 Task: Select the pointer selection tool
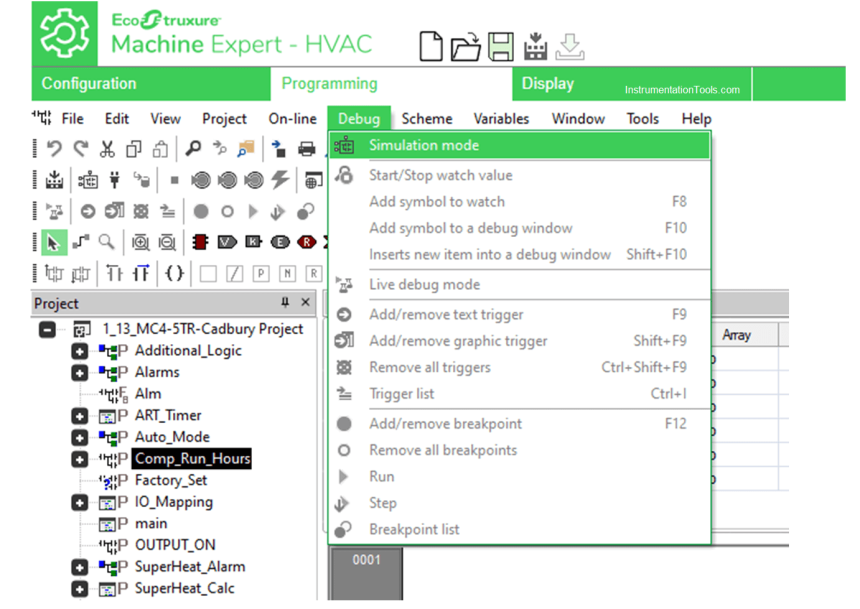(x=54, y=242)
